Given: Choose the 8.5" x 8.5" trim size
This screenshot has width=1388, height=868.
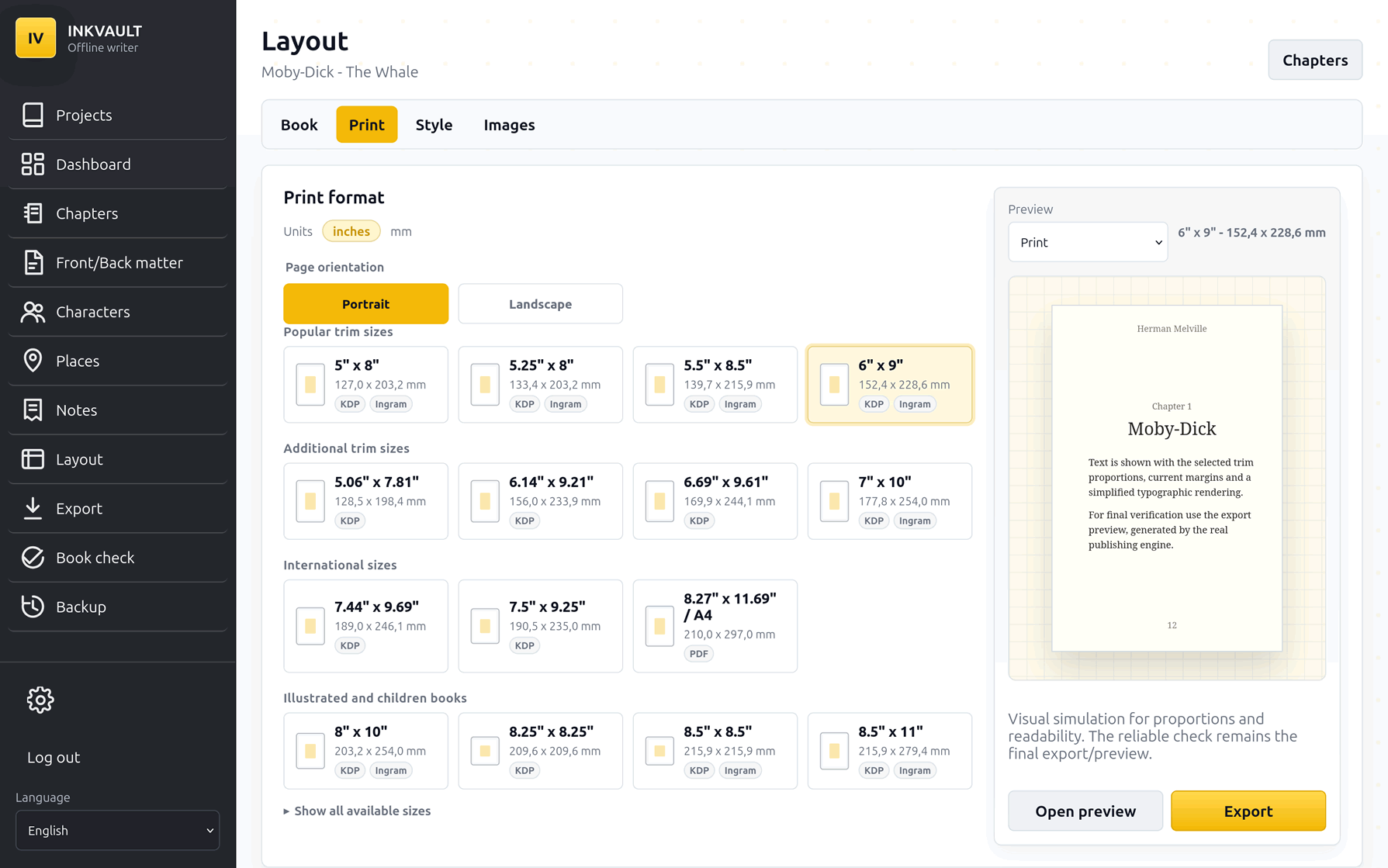Looking at the screenshot, I should tap(715, 751).
